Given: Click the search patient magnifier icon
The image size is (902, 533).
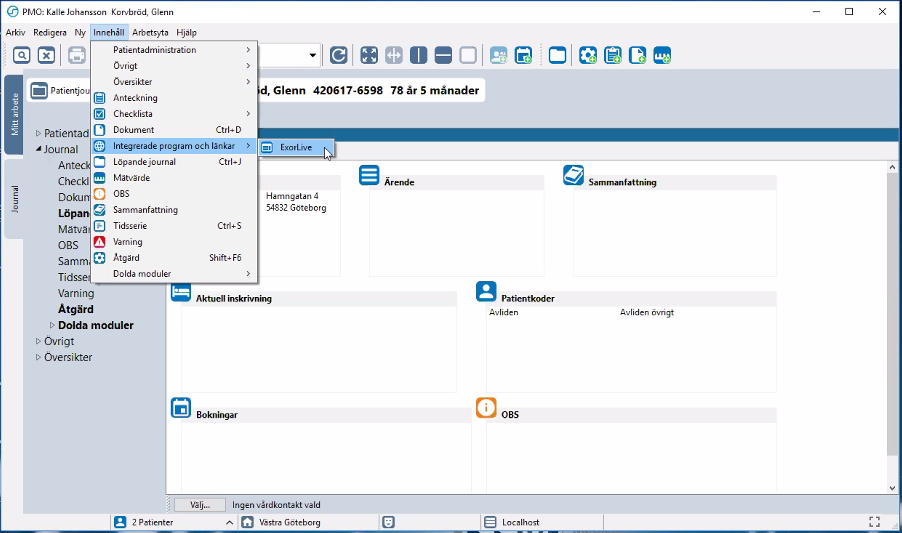Looking at the screenshot, I should tap(21, 55).
